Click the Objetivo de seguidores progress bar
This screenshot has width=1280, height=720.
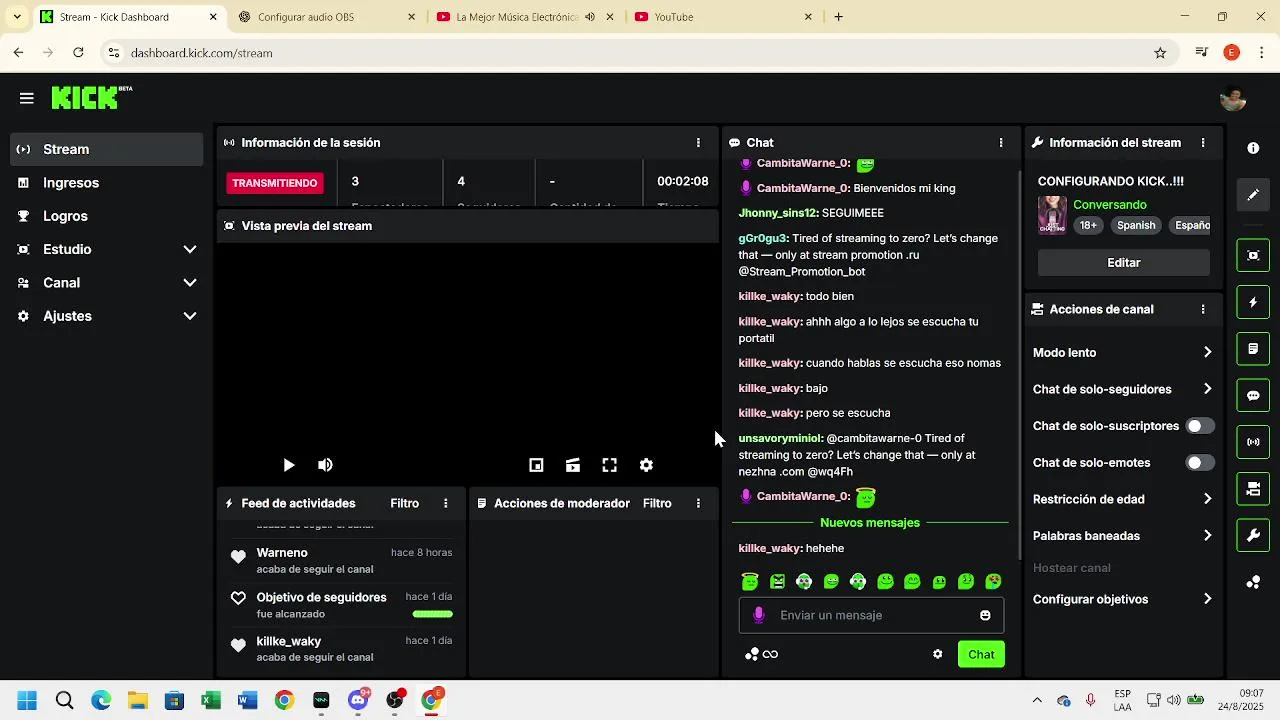pyautogui.click(x=433, y=614)
